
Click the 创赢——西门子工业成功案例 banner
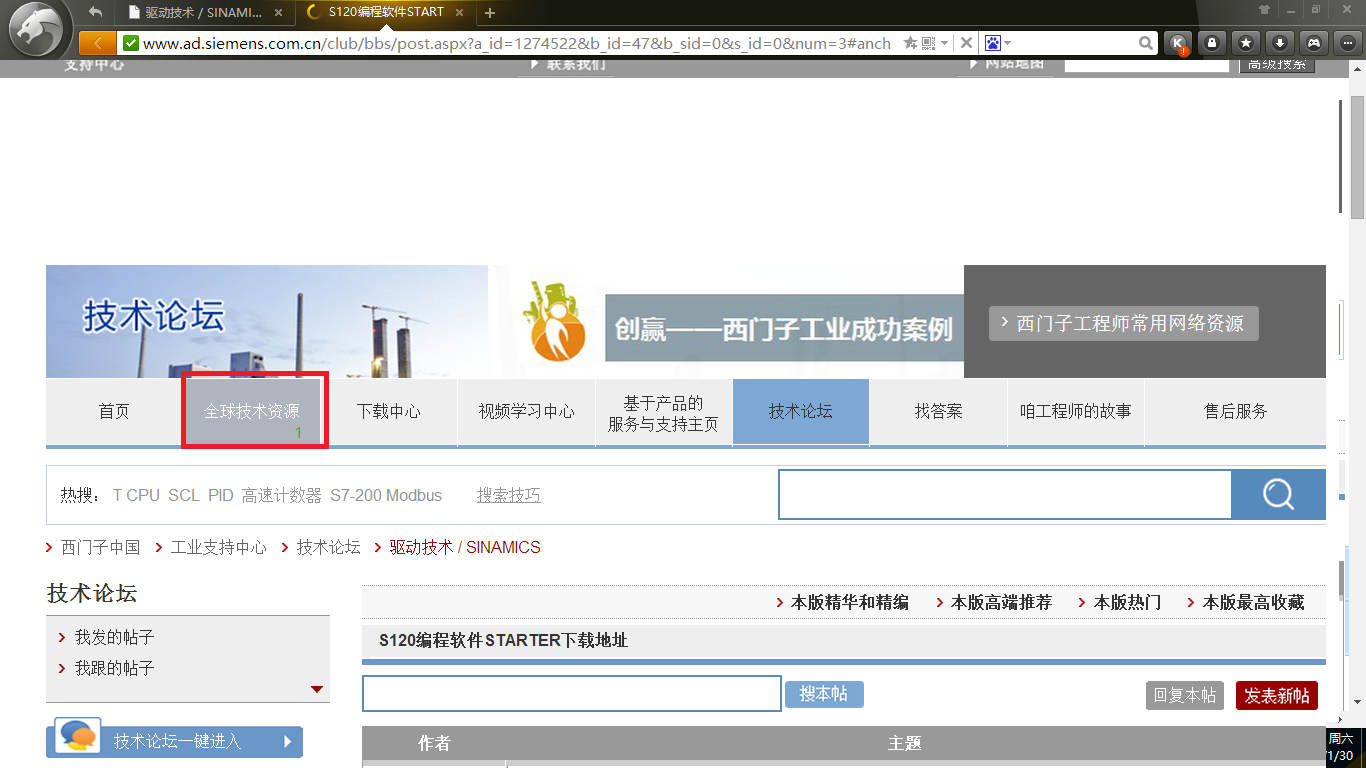pos(784,328)
